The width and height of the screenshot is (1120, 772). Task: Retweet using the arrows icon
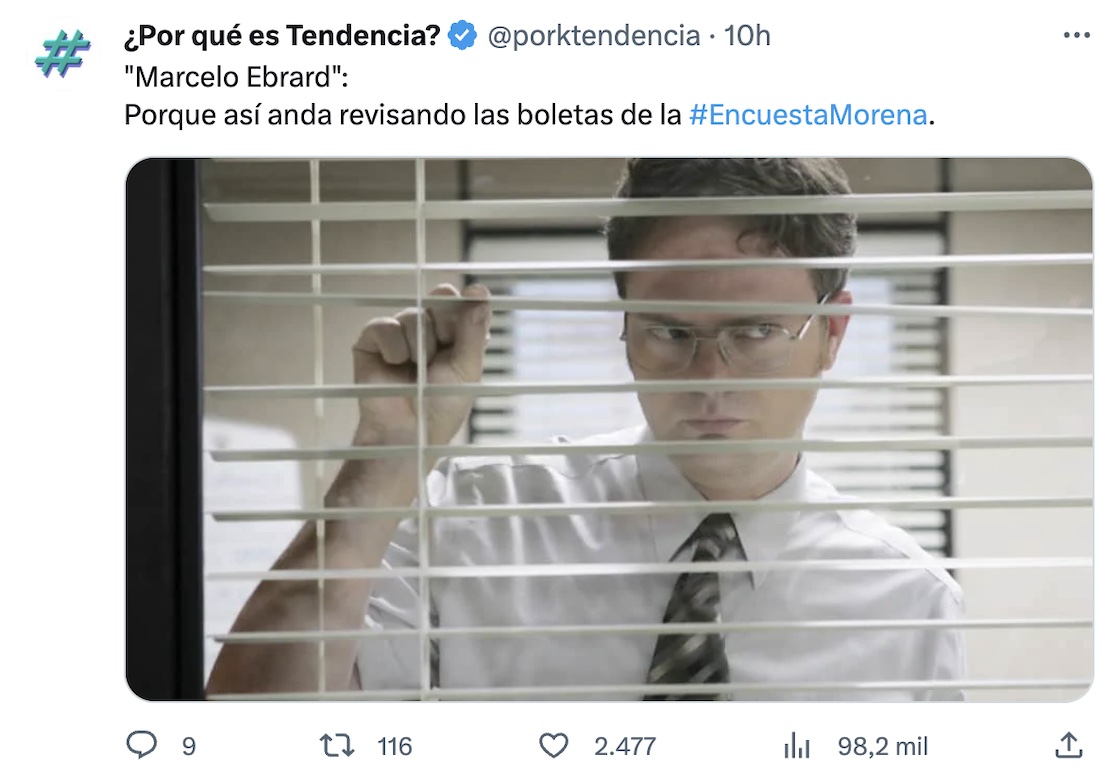336,746
